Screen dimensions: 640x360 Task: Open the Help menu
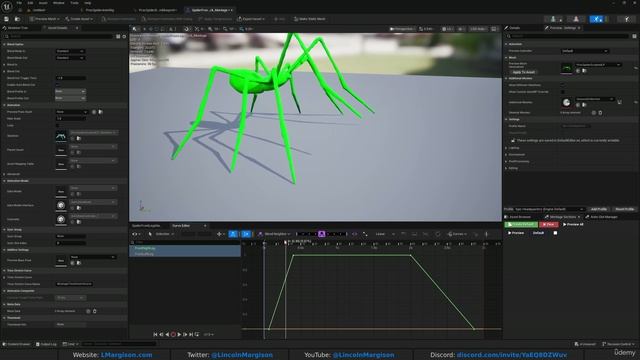pos(87,2)
